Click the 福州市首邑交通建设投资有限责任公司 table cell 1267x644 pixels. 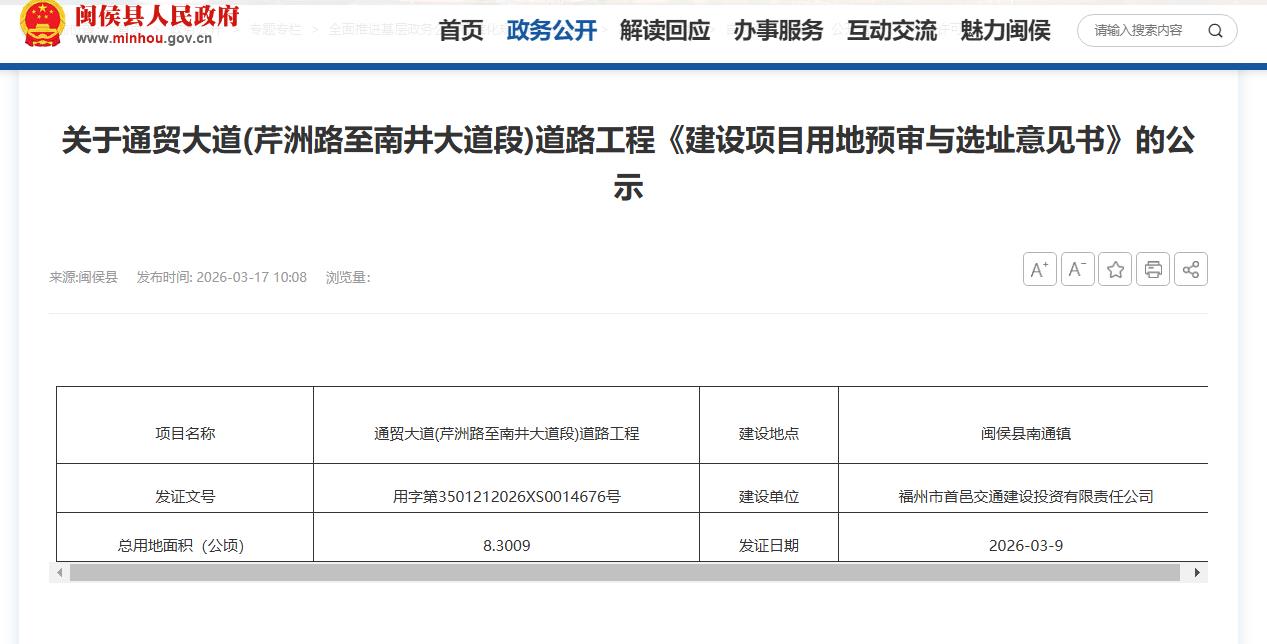coord(1025,496)
